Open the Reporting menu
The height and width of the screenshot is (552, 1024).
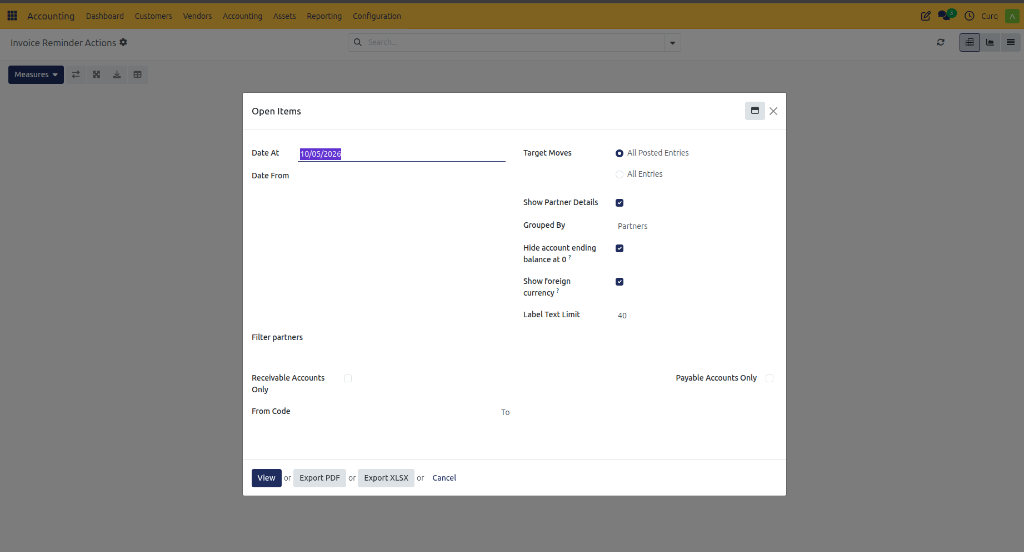click(x=324, y=16)
